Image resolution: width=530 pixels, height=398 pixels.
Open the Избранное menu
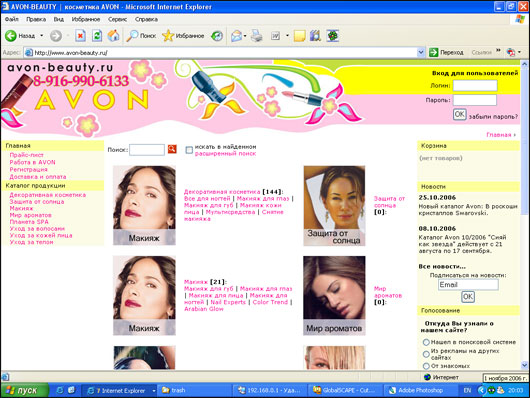point(86,19)
